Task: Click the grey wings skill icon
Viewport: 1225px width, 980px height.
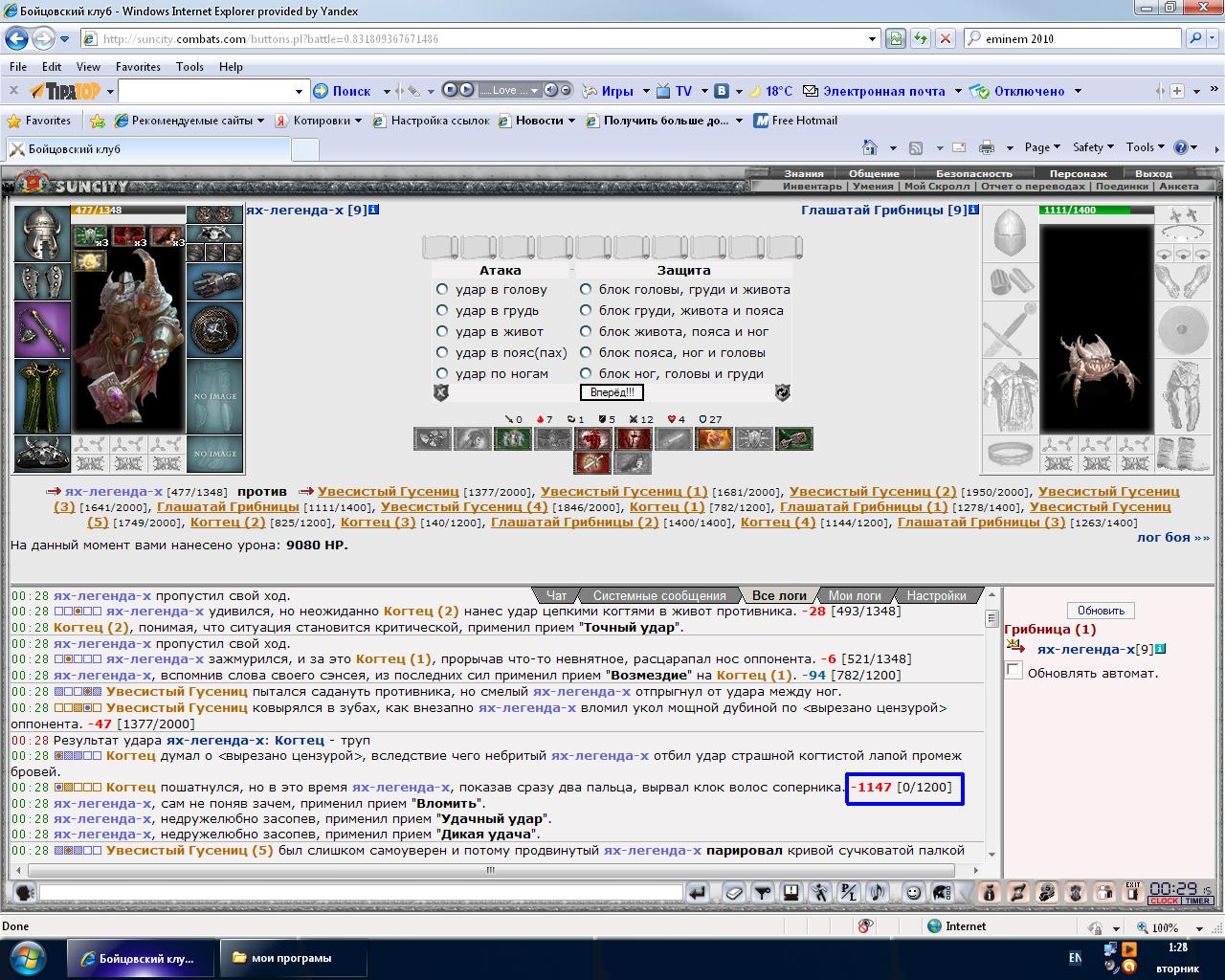Action: tap(433, 439)
